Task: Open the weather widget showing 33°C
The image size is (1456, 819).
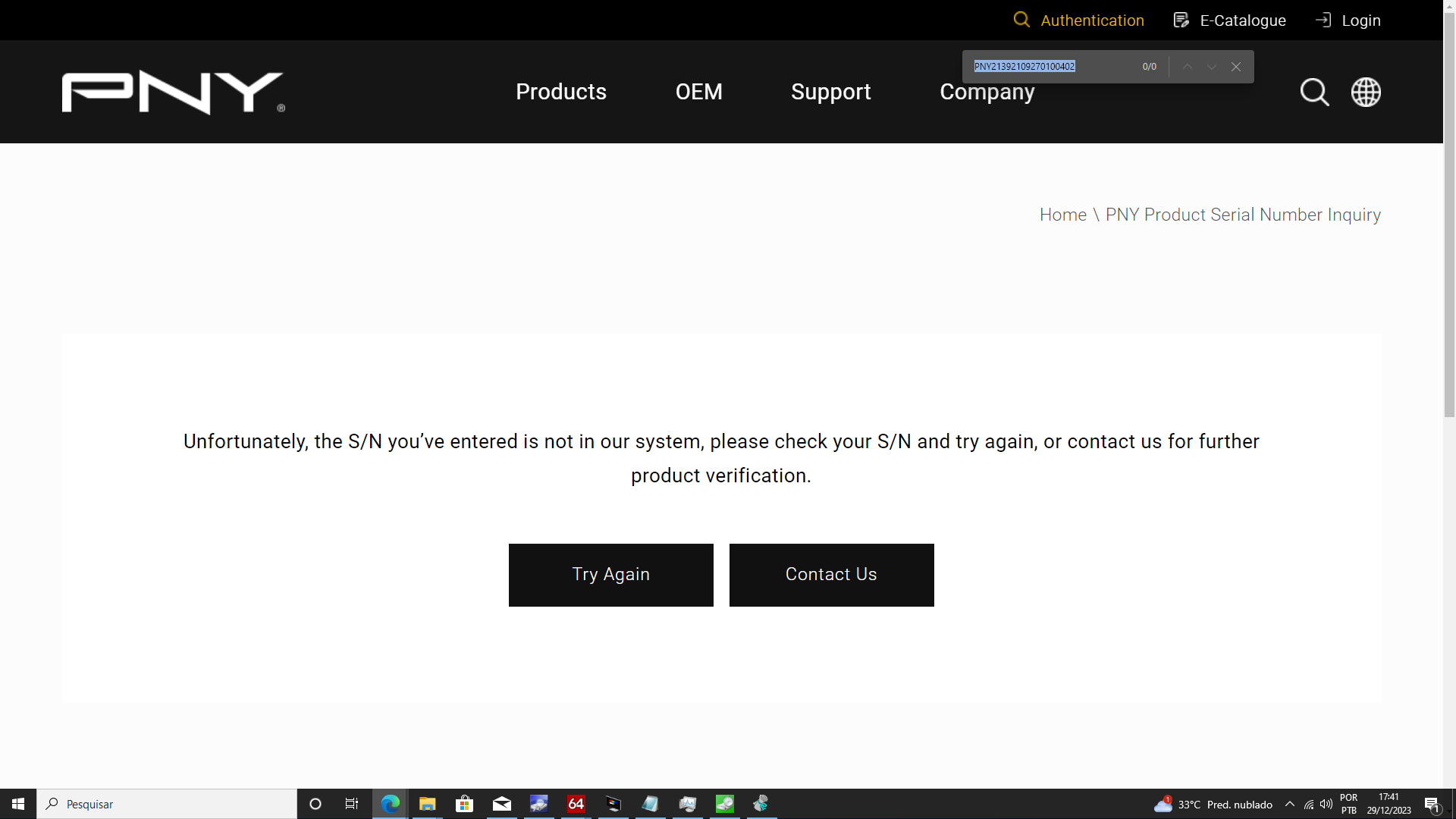Action: 1213,805
